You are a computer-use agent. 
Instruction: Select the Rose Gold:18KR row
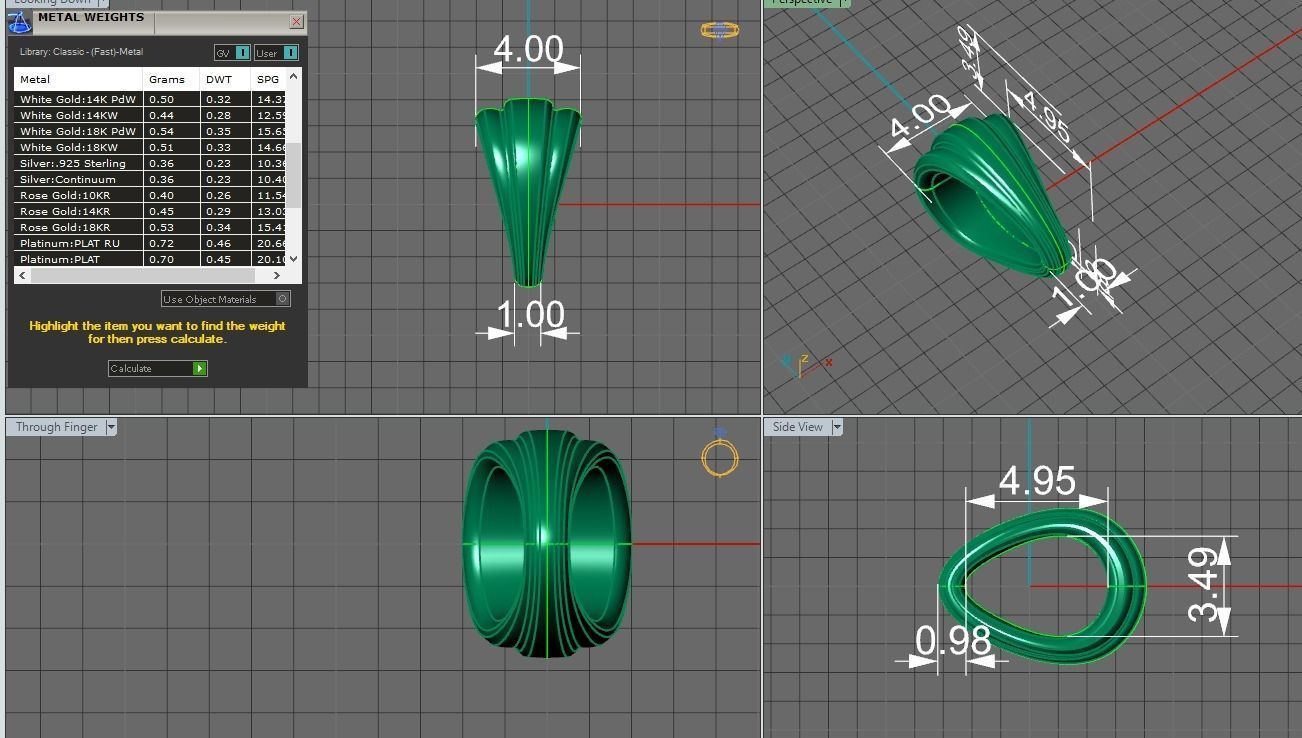tap(150, 227)
